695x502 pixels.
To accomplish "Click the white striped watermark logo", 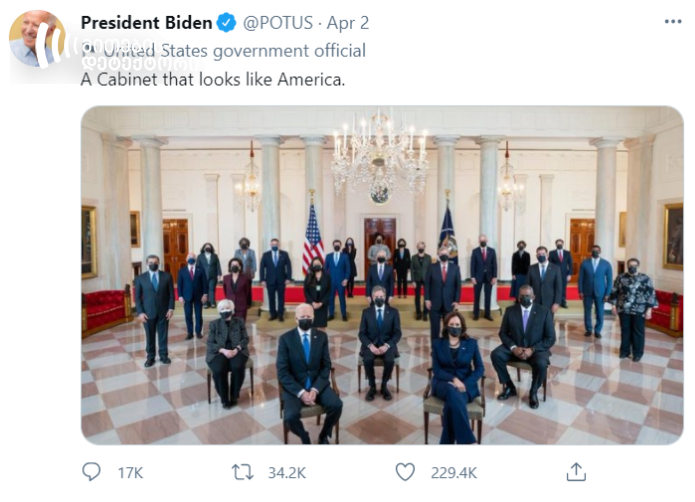I will [x=50, y=44].
